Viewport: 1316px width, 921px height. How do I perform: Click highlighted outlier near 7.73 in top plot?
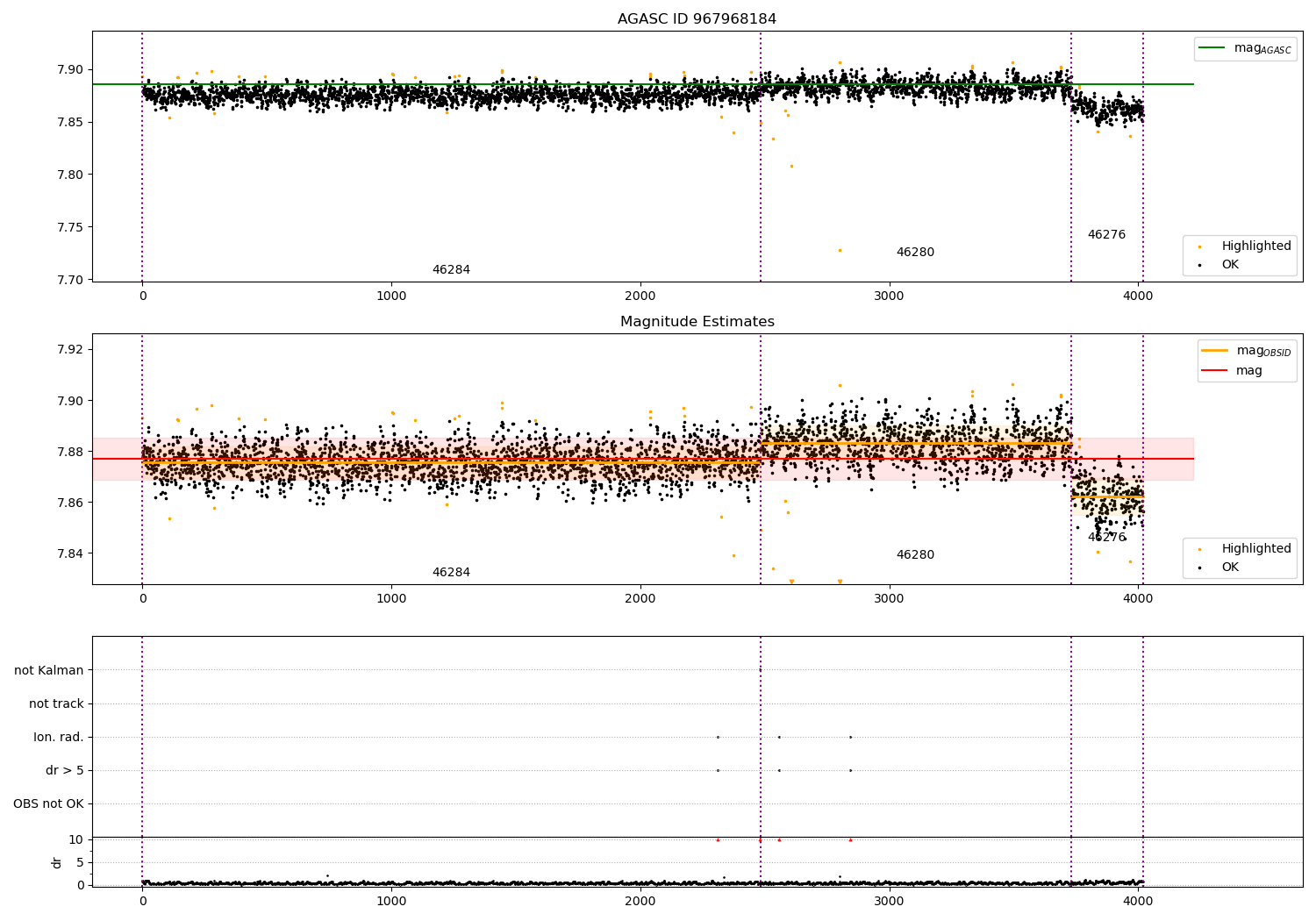pos(840,250)
